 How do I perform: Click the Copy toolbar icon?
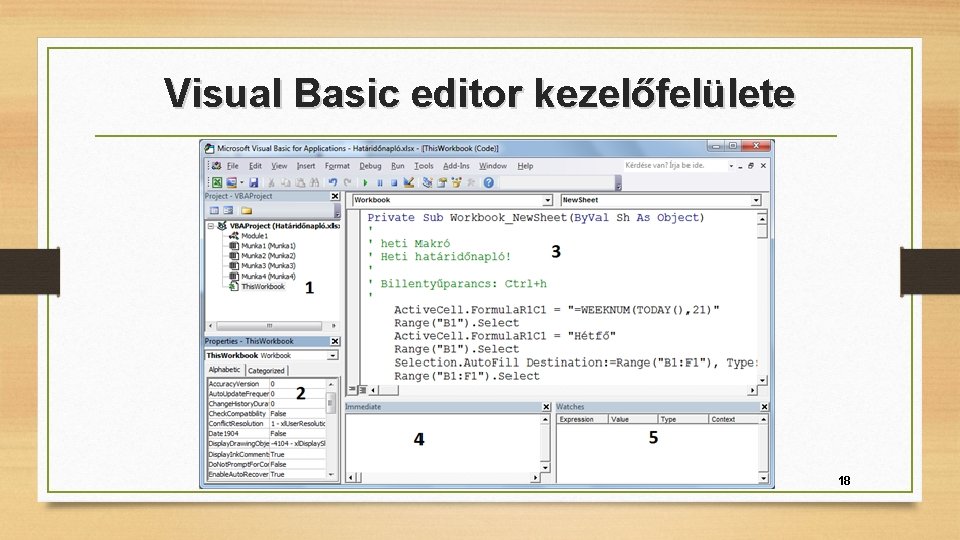[x=285, y=182]
